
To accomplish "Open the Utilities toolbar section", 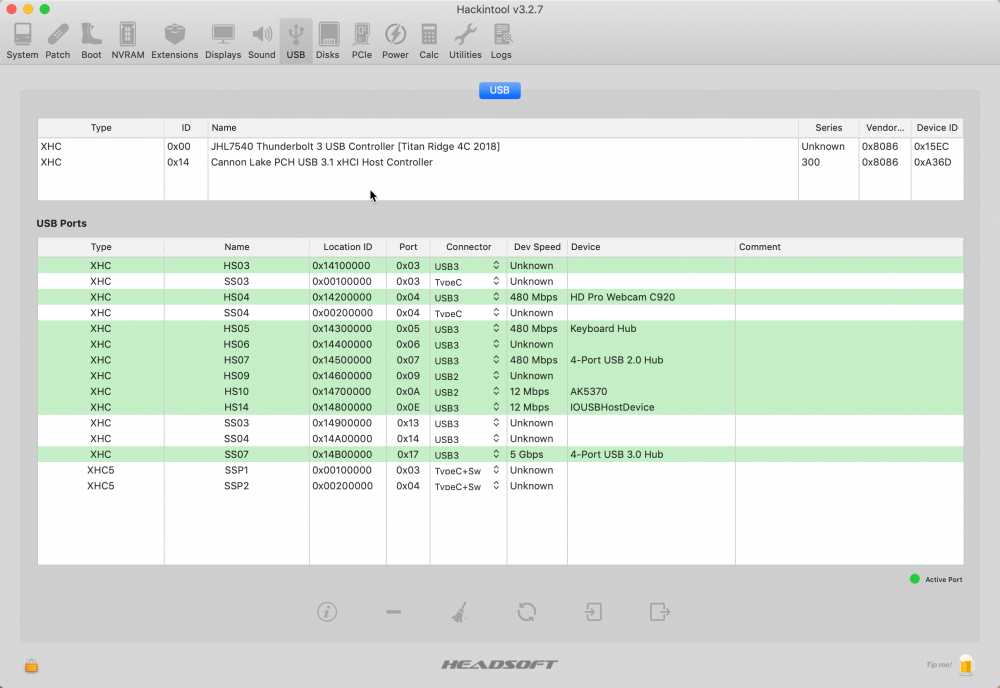I will (x=465, y=41).
